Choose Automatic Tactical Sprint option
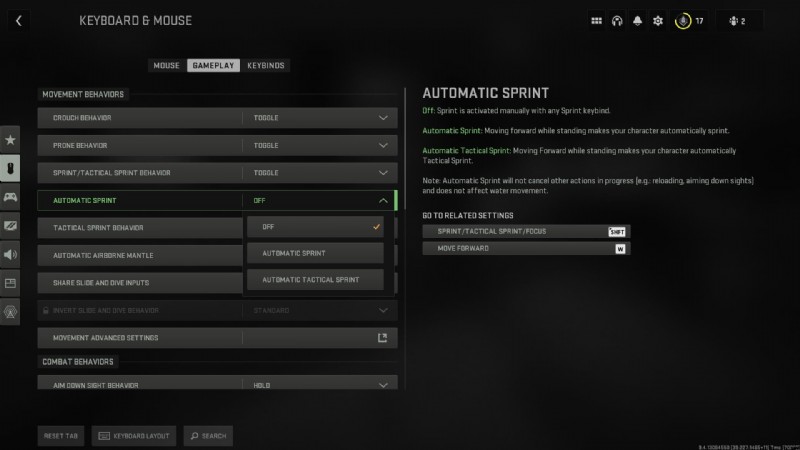Viewport: 800px width, 450px height. (315, 280)
